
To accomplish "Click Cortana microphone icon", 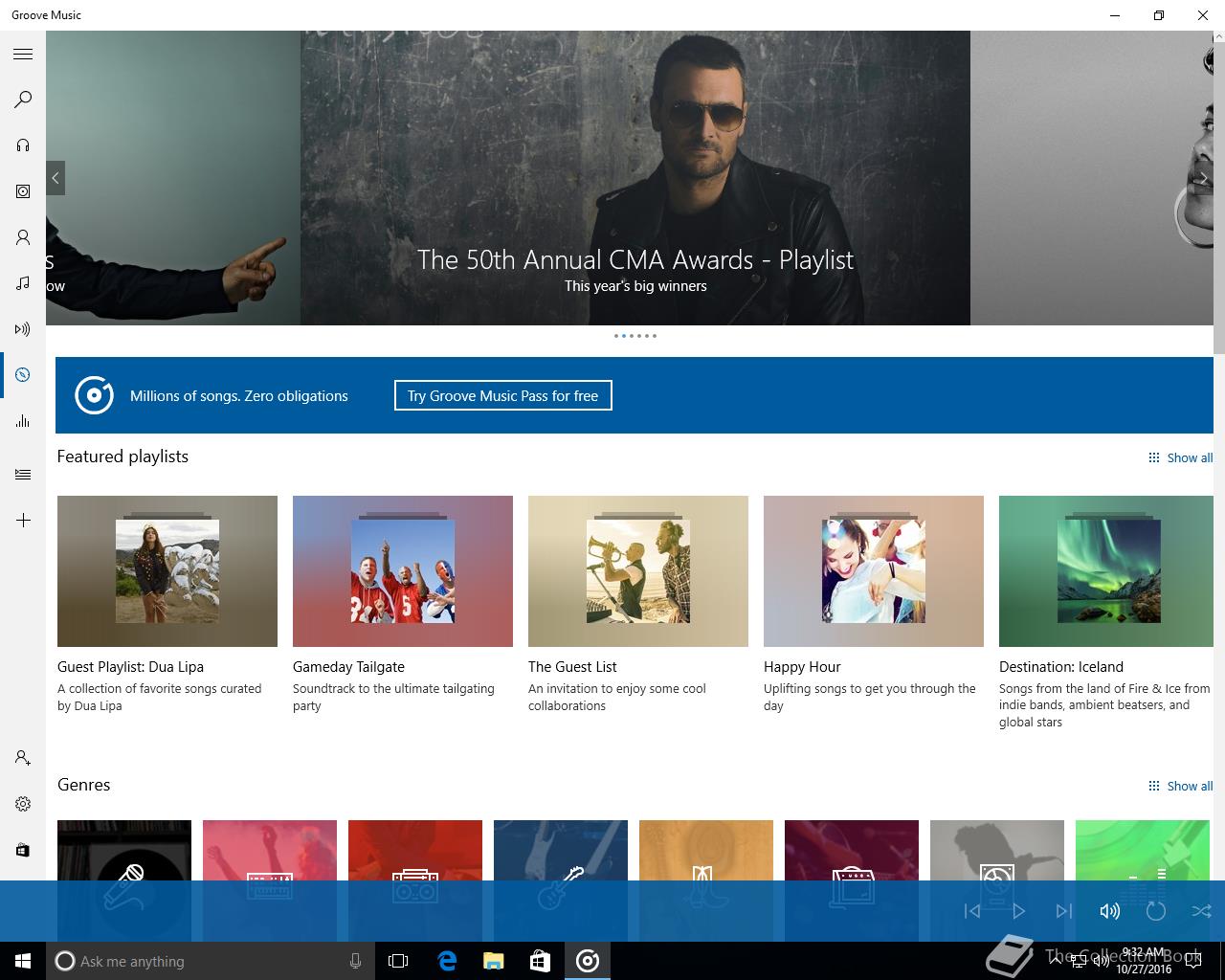I will (x=355, y=961).
